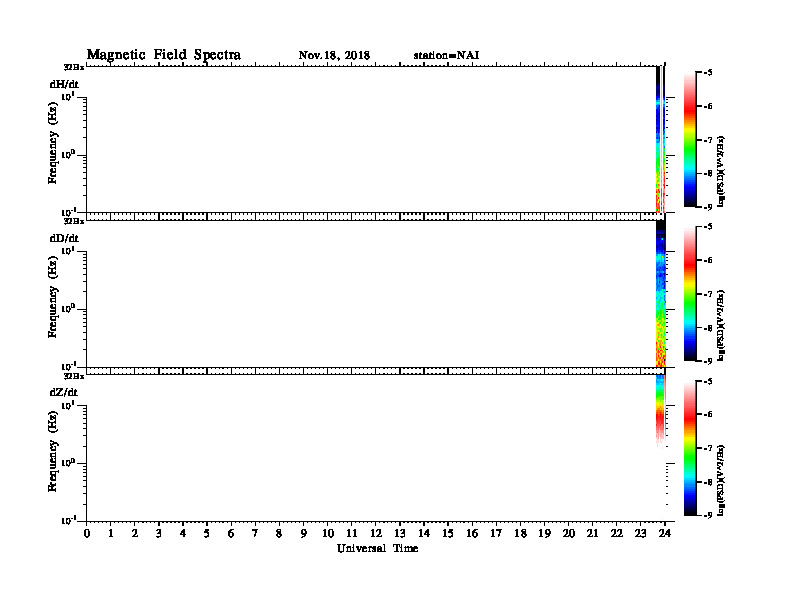Click the 10^0 frequency tick of dD/dt panel
This screenshot has width=792, height=612.
point(68,308)
